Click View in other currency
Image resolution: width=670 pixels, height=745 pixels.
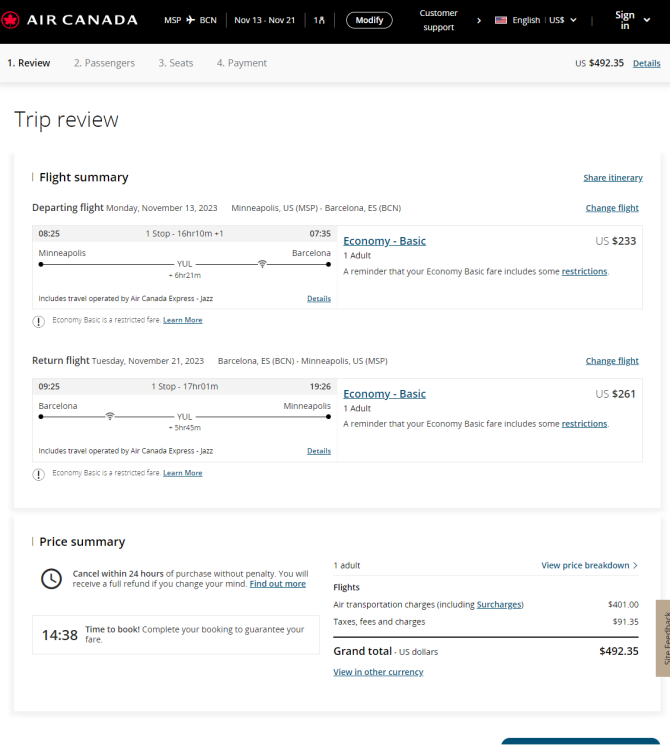pos(378,672)
